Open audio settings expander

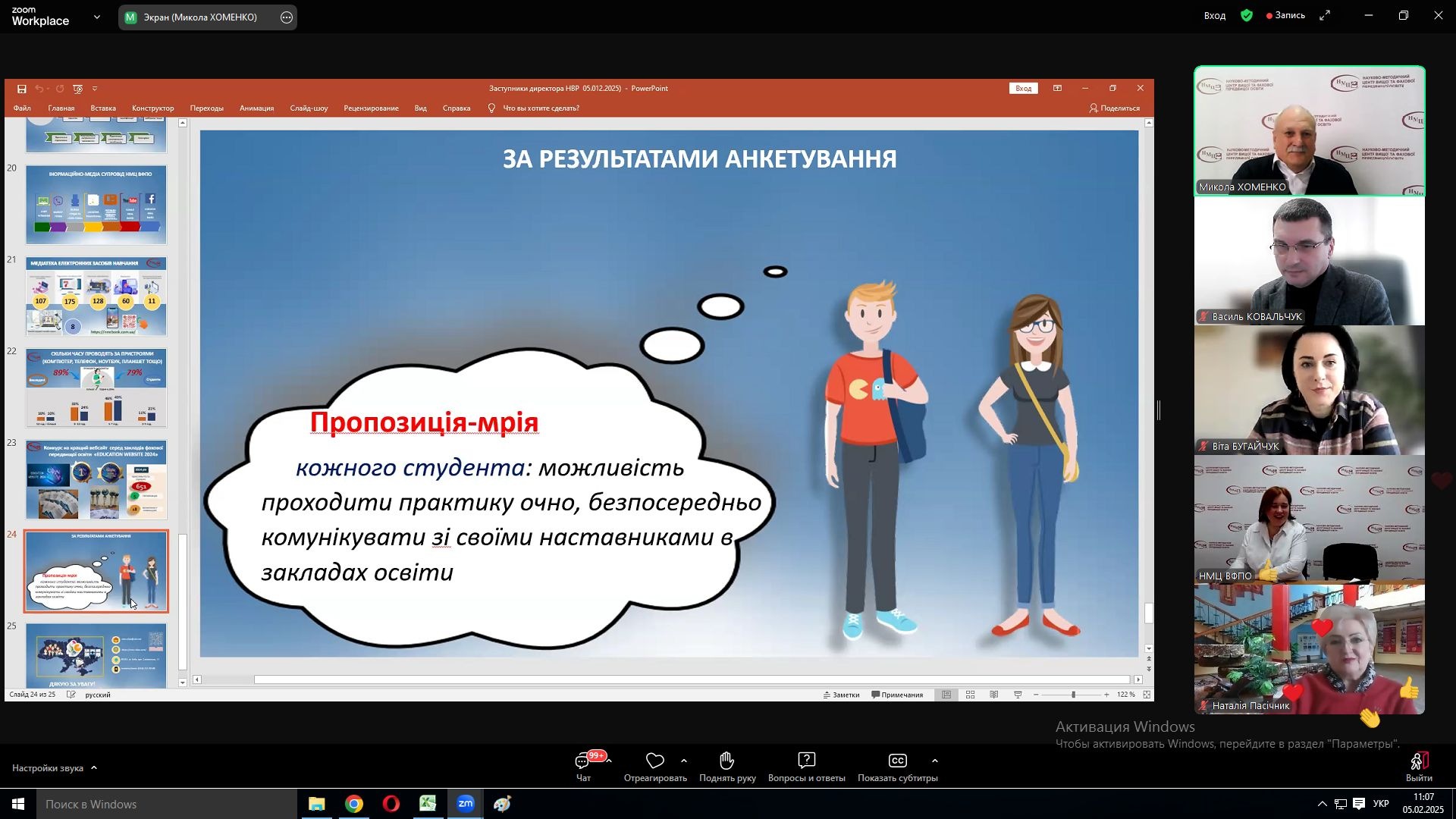coord(95,768)
